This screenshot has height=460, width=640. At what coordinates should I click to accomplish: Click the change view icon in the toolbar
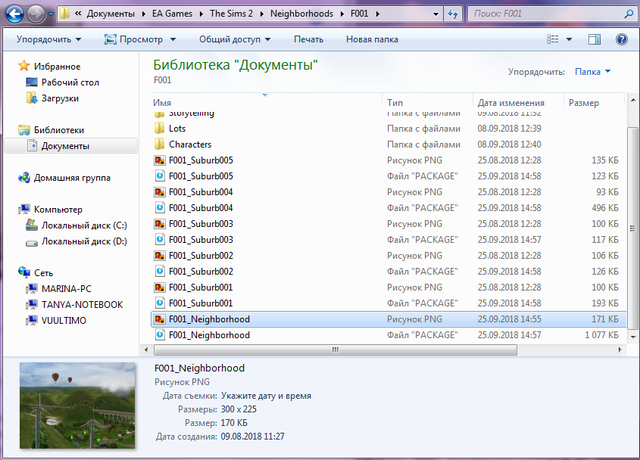(x=552, y=39)
